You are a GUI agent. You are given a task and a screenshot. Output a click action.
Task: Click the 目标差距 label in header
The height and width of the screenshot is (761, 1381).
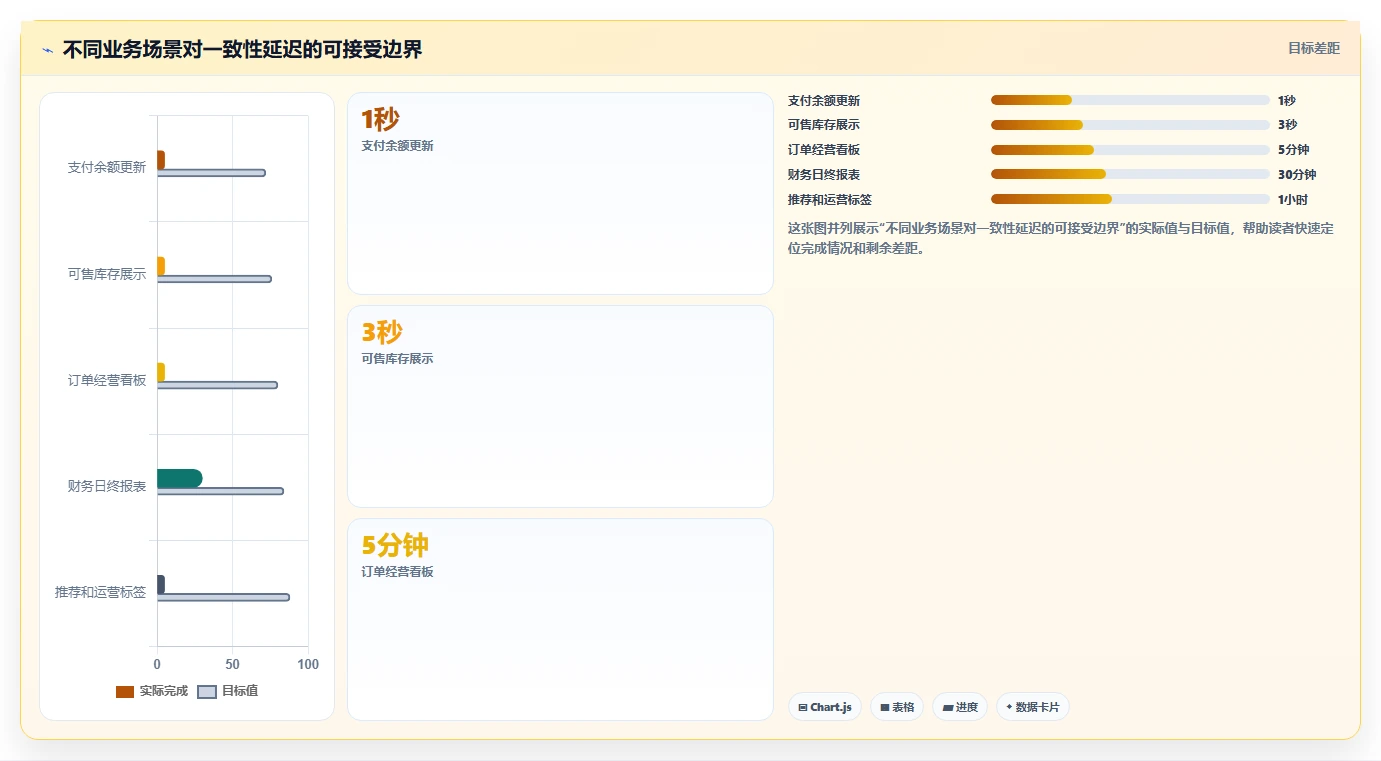tap(1313, 48)
